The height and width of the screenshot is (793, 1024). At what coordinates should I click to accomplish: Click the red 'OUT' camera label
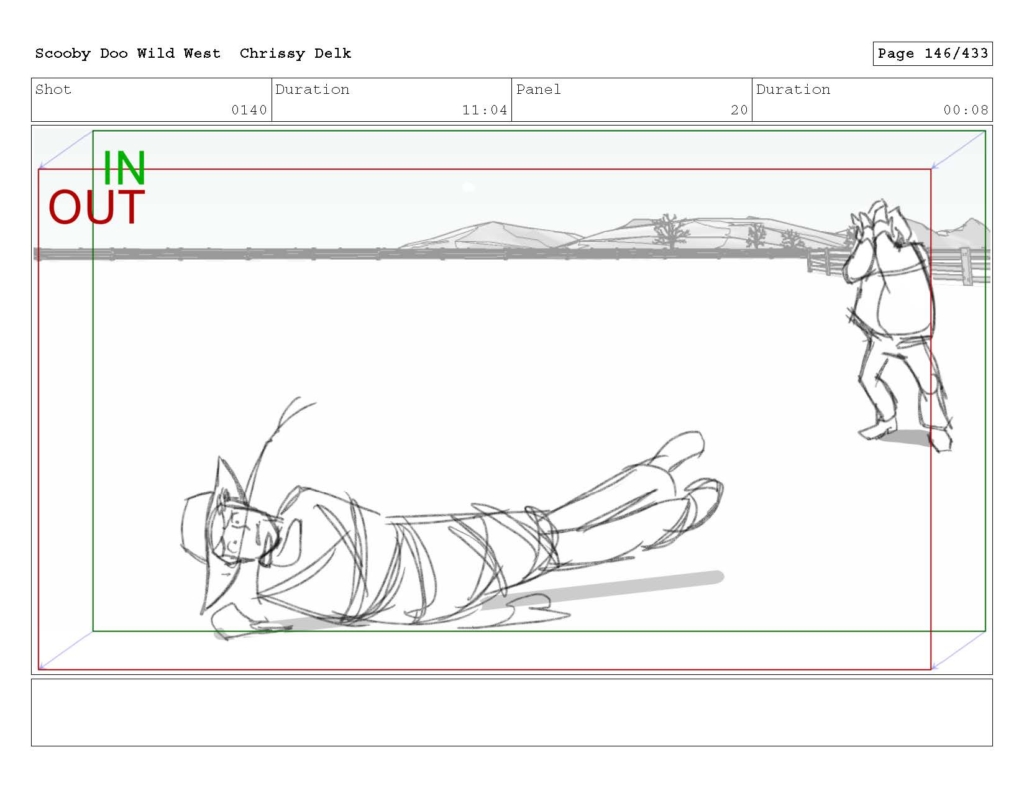pos(97,208)
